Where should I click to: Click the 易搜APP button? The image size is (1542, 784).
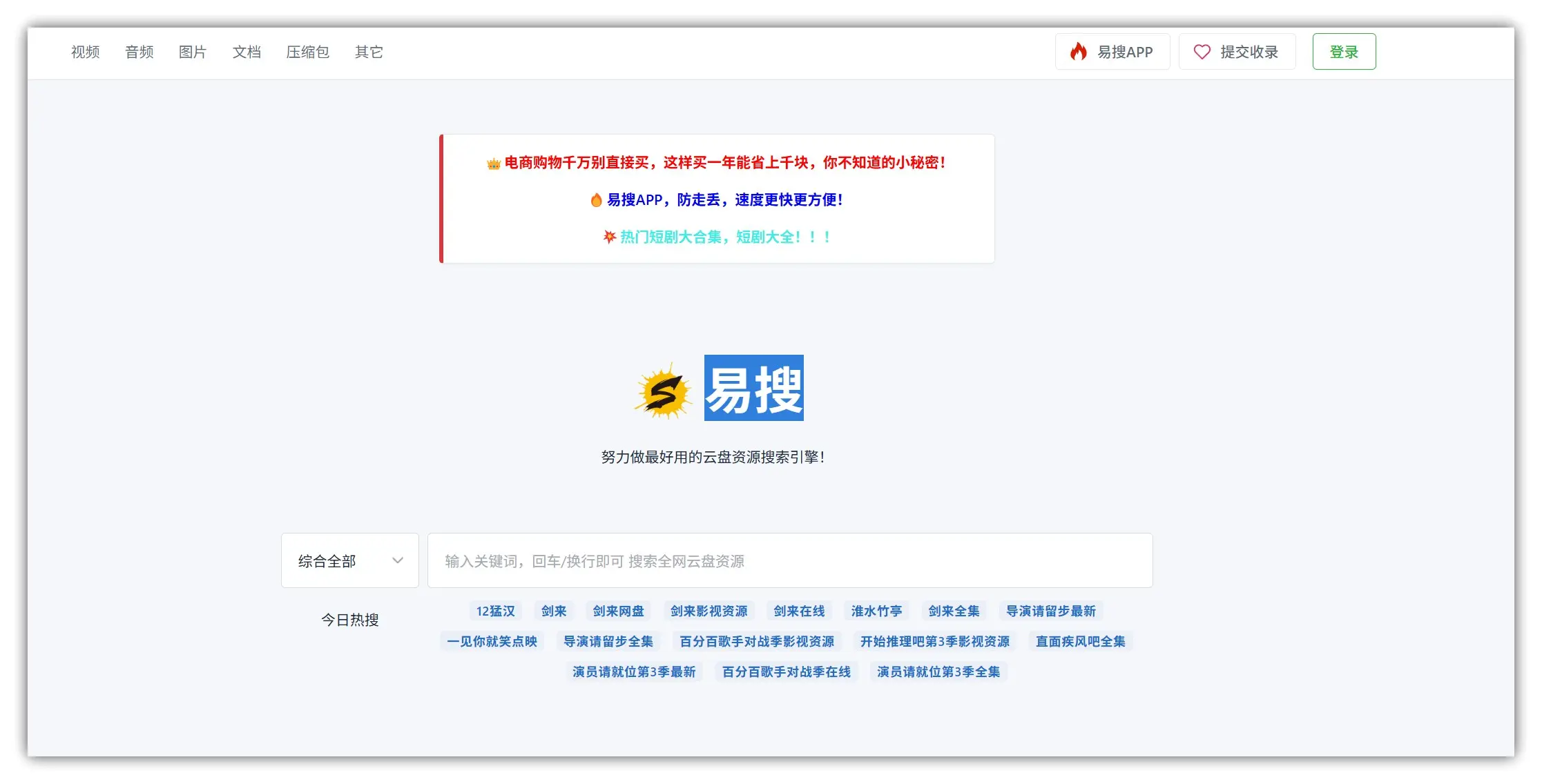(1112, 52)
